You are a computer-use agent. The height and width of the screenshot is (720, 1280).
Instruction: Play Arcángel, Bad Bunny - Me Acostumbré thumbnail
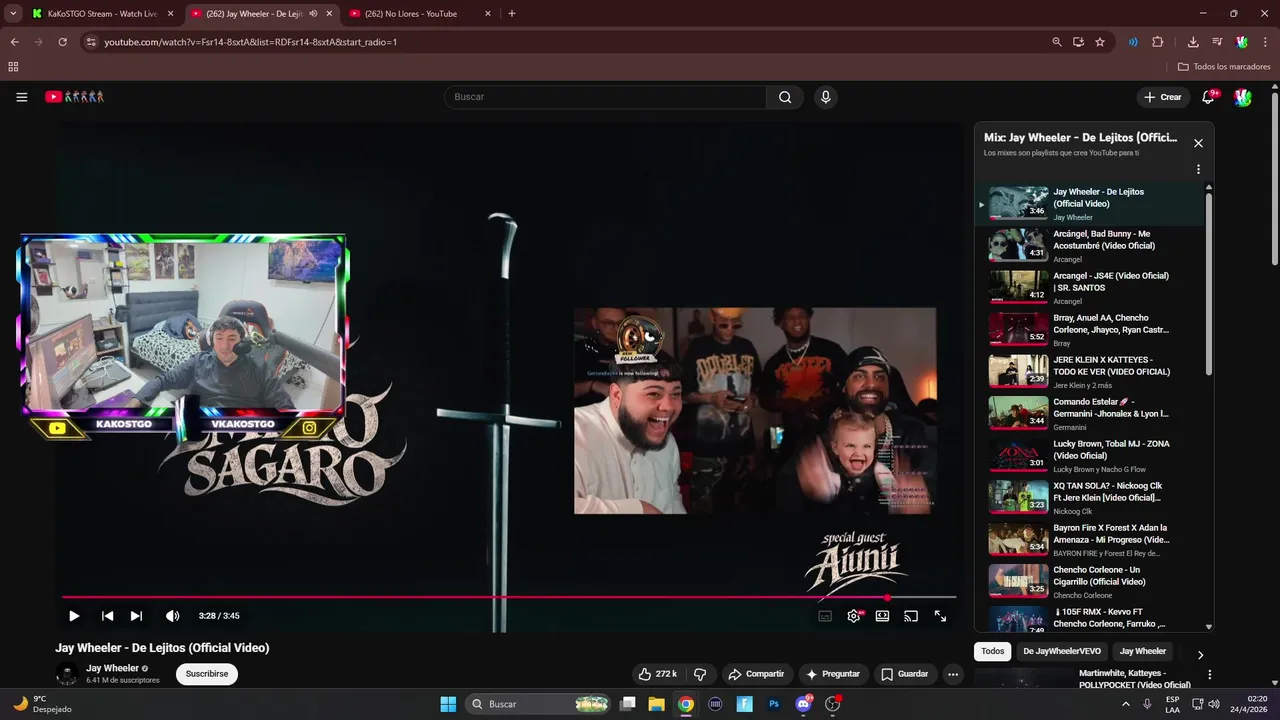[1018, 245]
